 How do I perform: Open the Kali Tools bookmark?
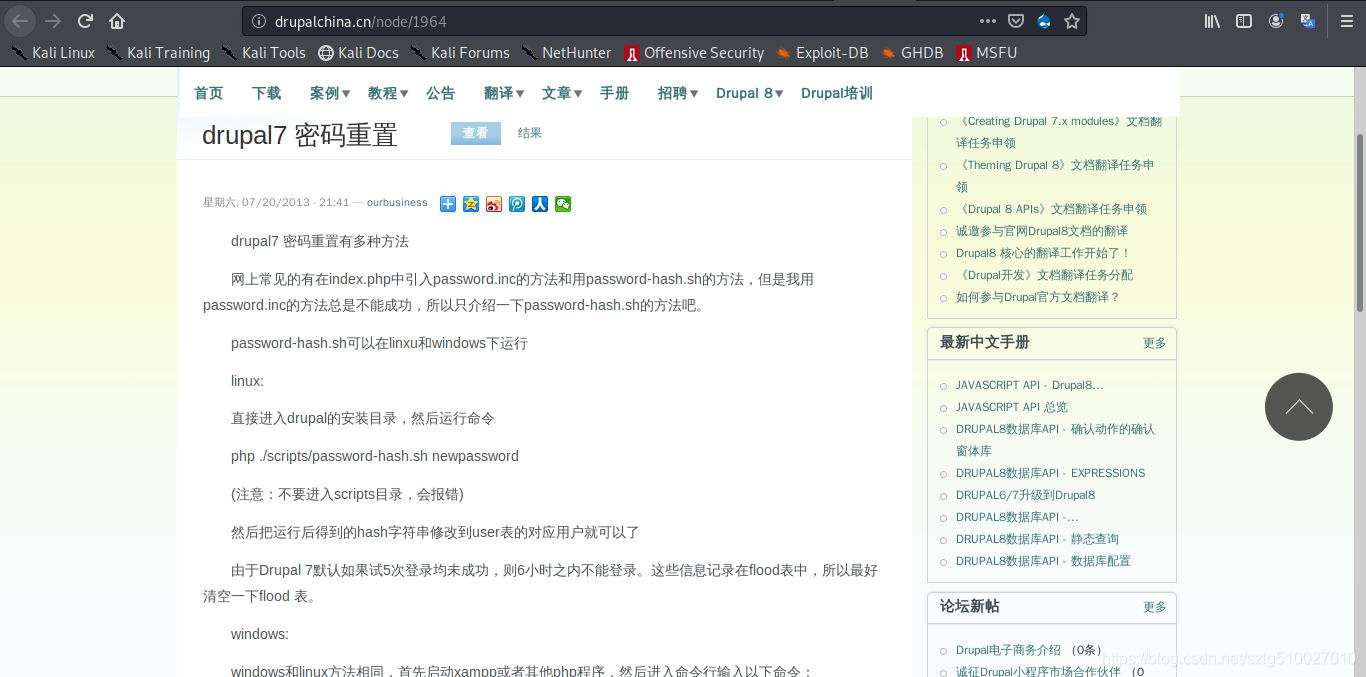tap(264, 53)
